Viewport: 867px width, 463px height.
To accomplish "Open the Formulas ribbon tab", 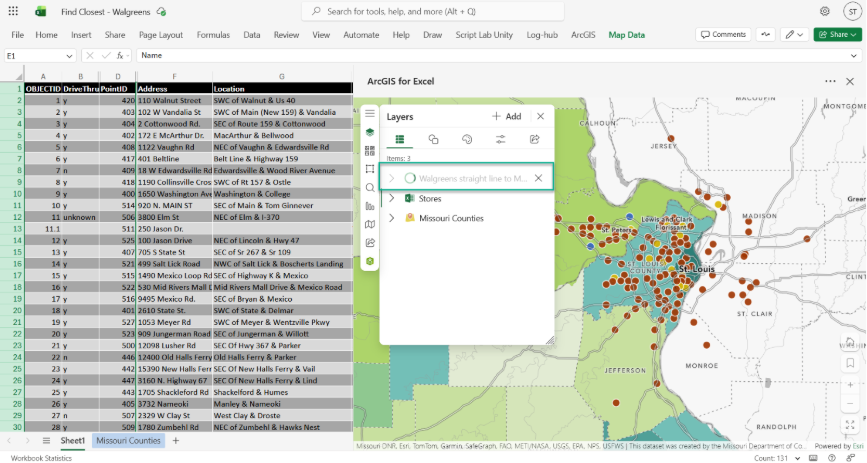I will [x=213, y=35].
